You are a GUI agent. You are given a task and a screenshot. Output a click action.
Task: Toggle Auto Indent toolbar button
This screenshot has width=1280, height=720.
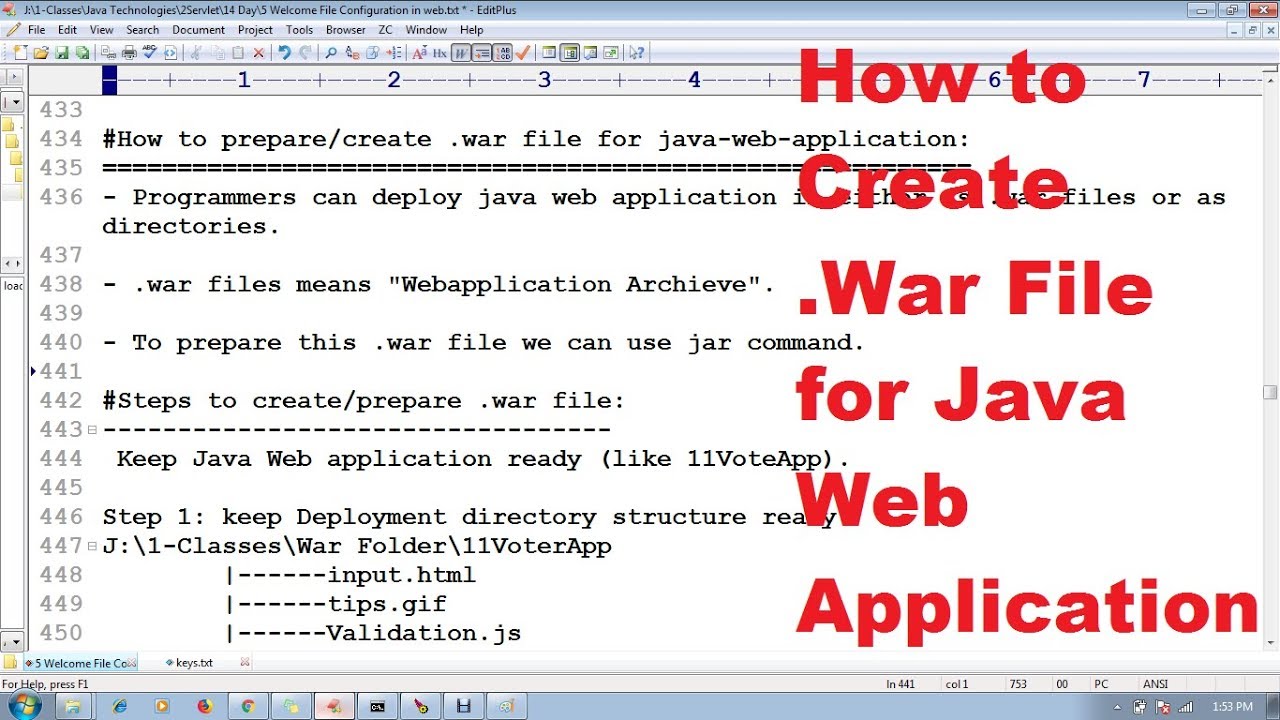click(x=482, y=52)
